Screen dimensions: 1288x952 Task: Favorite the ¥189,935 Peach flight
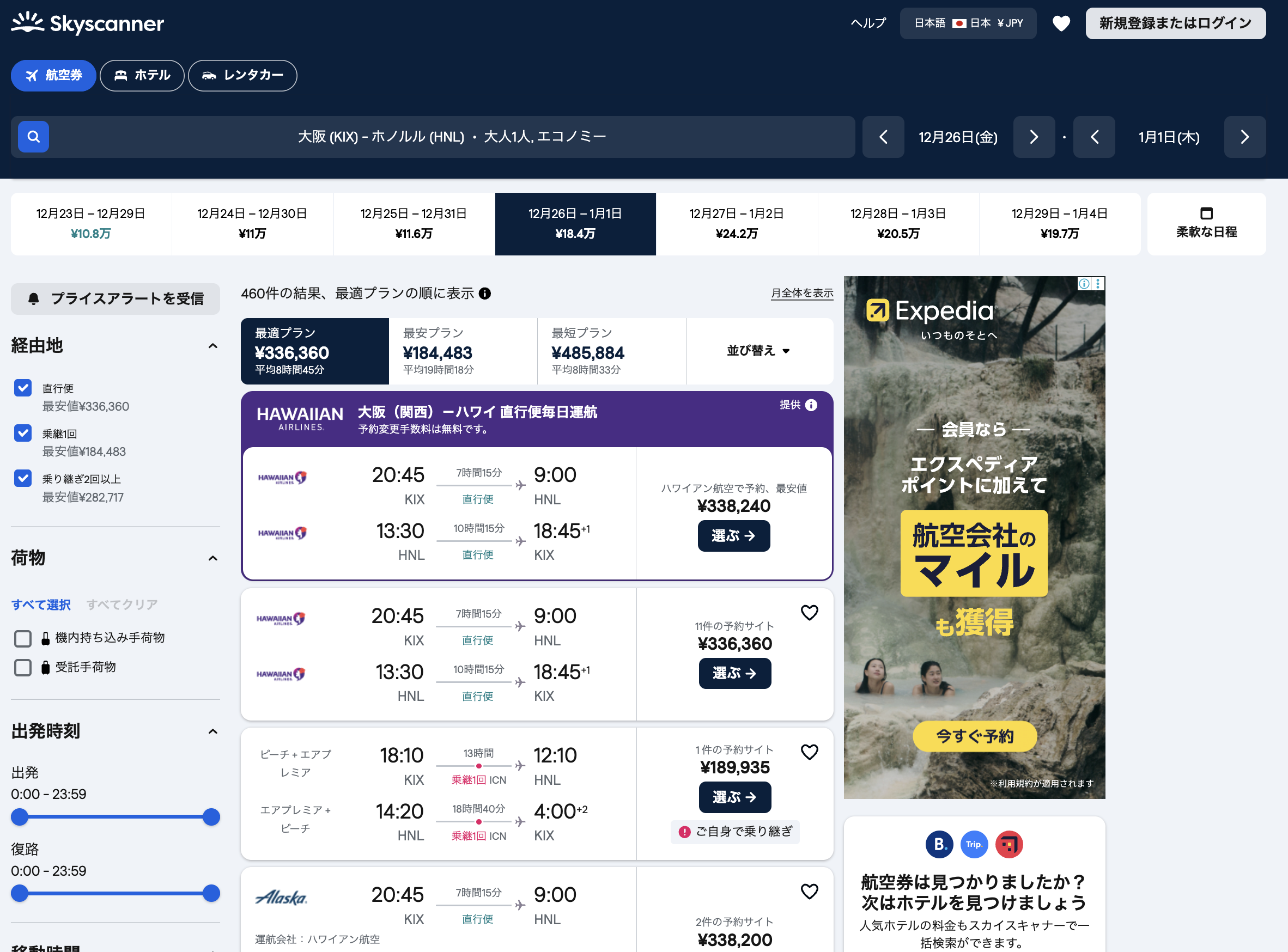809,752
